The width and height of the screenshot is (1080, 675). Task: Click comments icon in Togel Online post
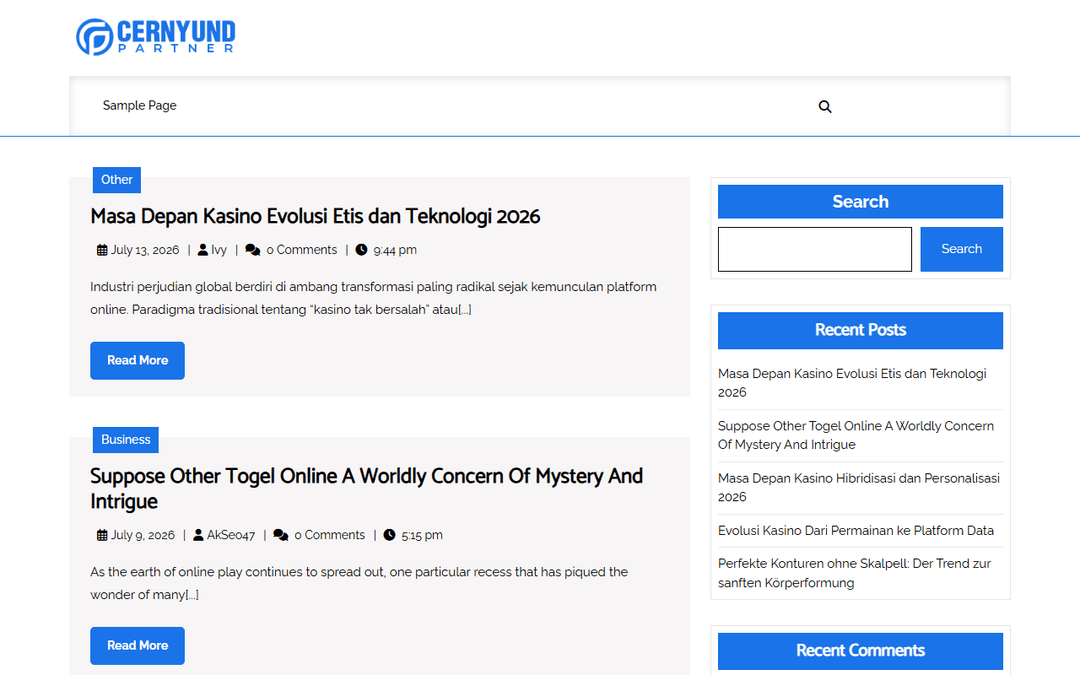click(x=280, y=535)
